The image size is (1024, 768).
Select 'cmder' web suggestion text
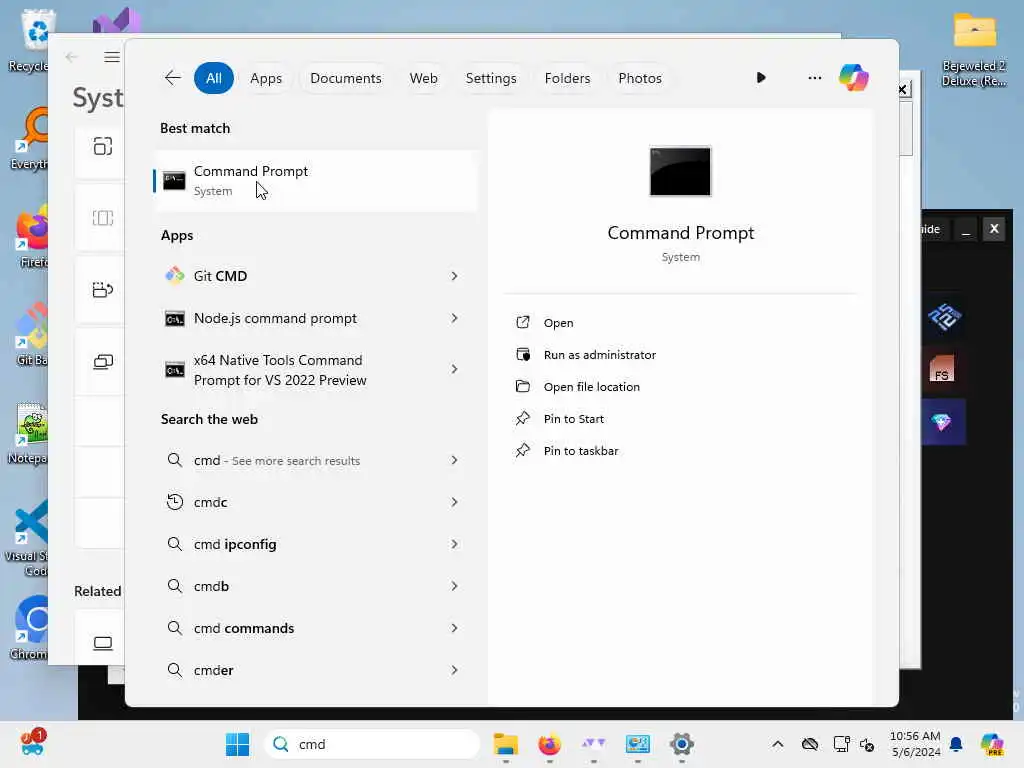pos(213,670)
